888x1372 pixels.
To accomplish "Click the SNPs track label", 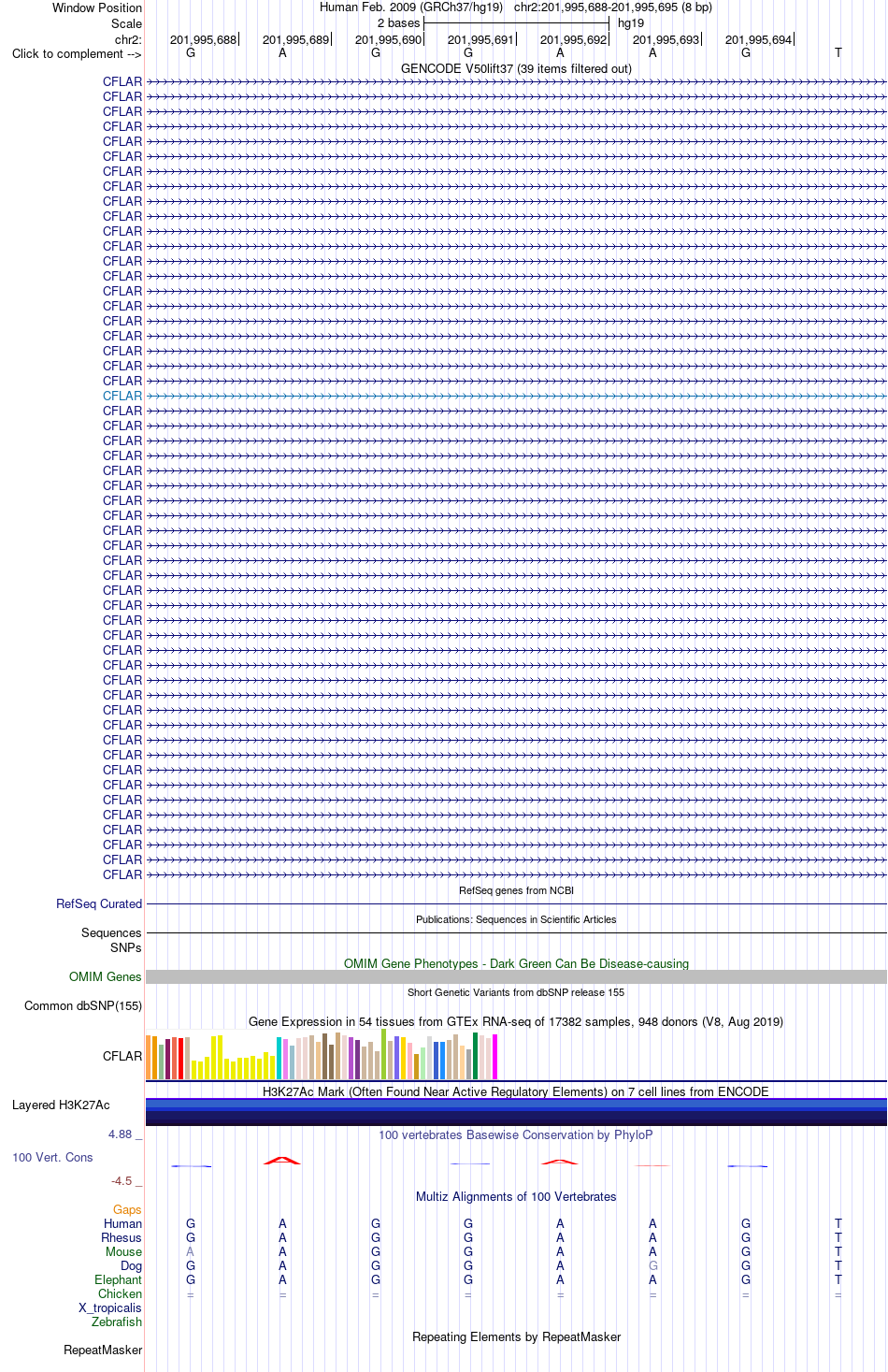I will pyautogui.click(x=126, y=947).
